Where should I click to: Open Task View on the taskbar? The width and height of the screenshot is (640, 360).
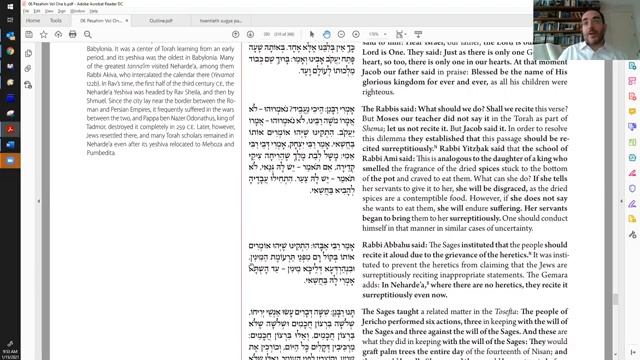click(10, 20)
